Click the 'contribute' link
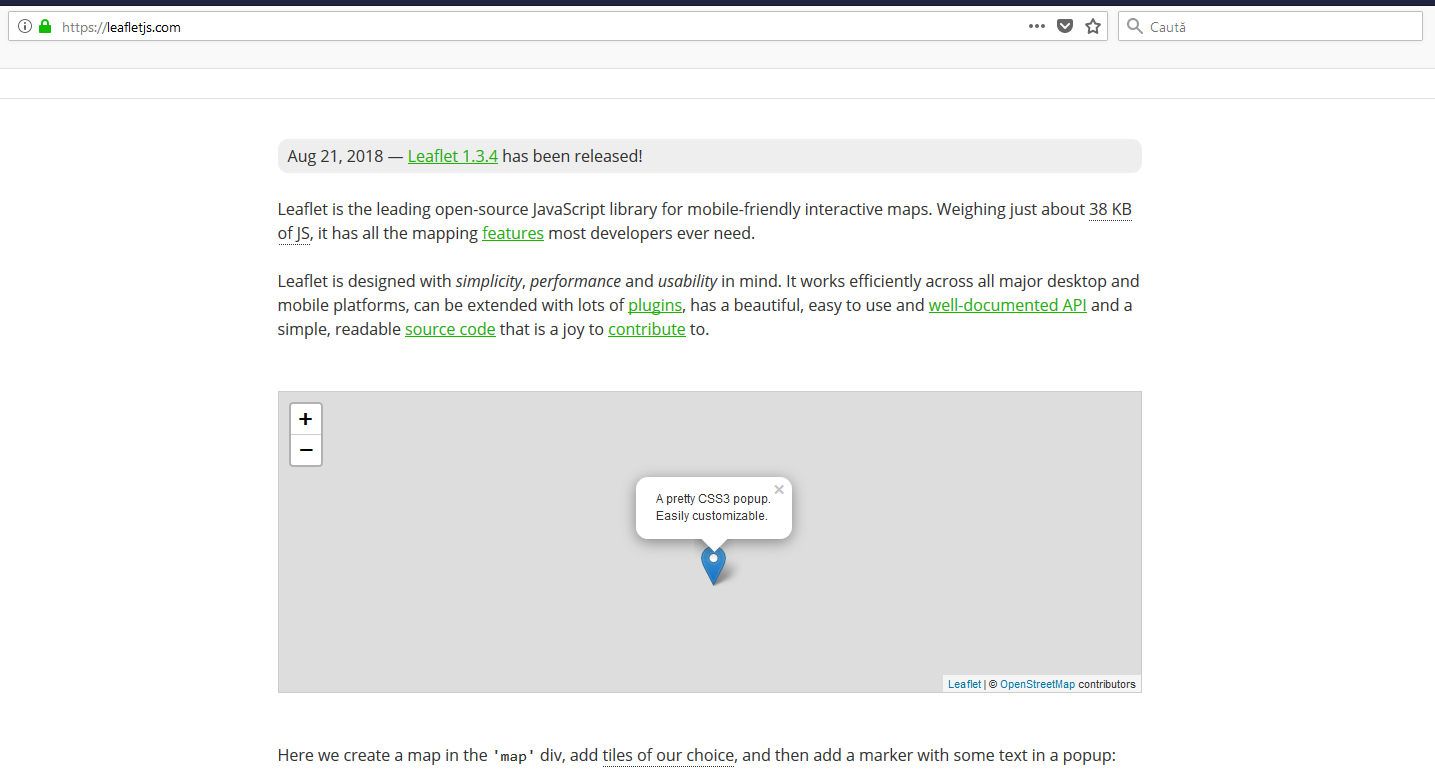The width and height of the screenshot is (1435, 781). click(646, 328)
